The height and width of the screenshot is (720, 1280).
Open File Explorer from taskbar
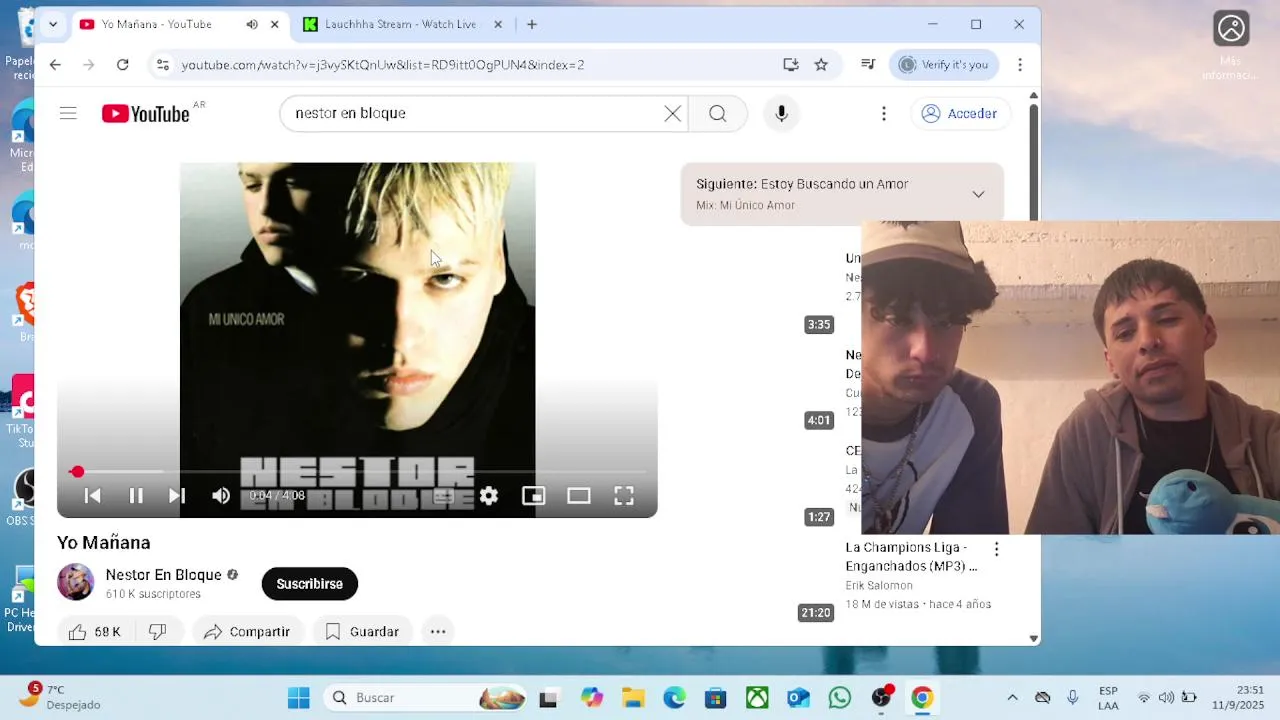pos(633,698)
